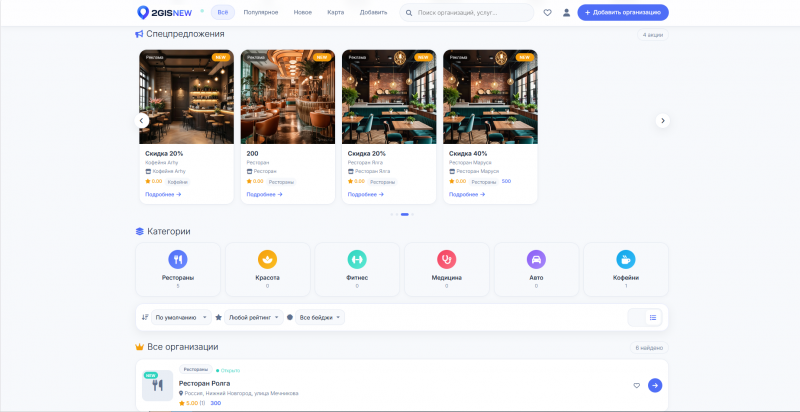Open Подробнее link for Кофейня Arty
This screenshot has width=800, height=412.
pos(163,194)
